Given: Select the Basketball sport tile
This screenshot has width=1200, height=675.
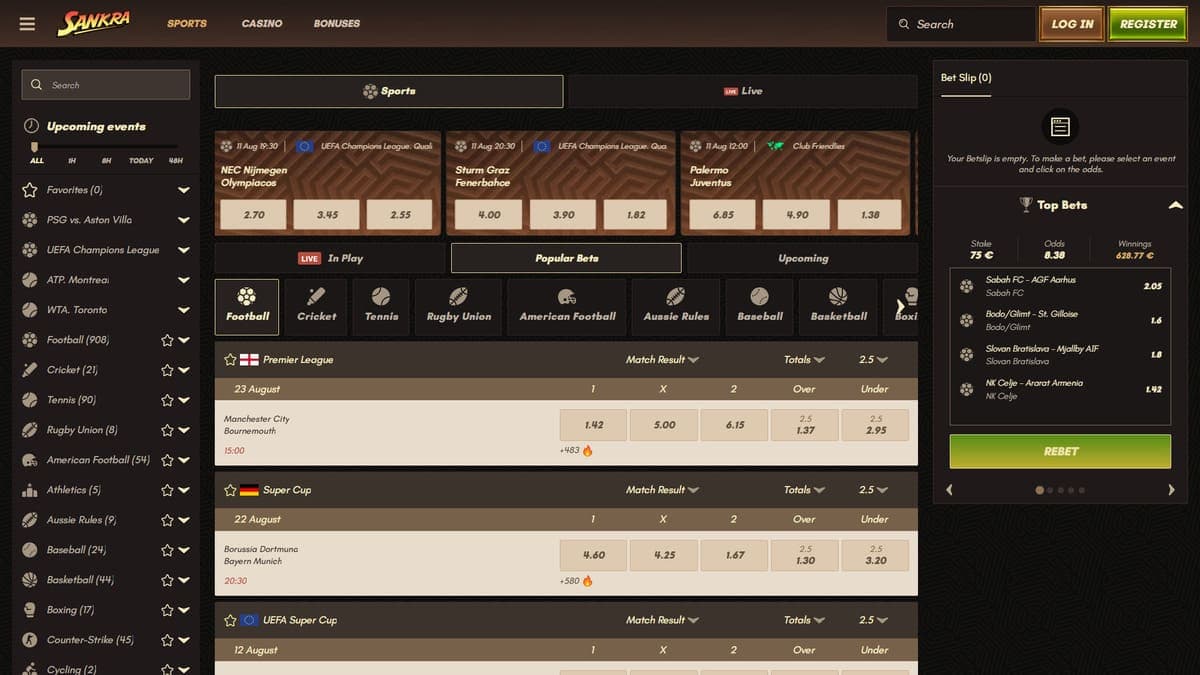Looking at the screenshot, I should coord(839,307).
